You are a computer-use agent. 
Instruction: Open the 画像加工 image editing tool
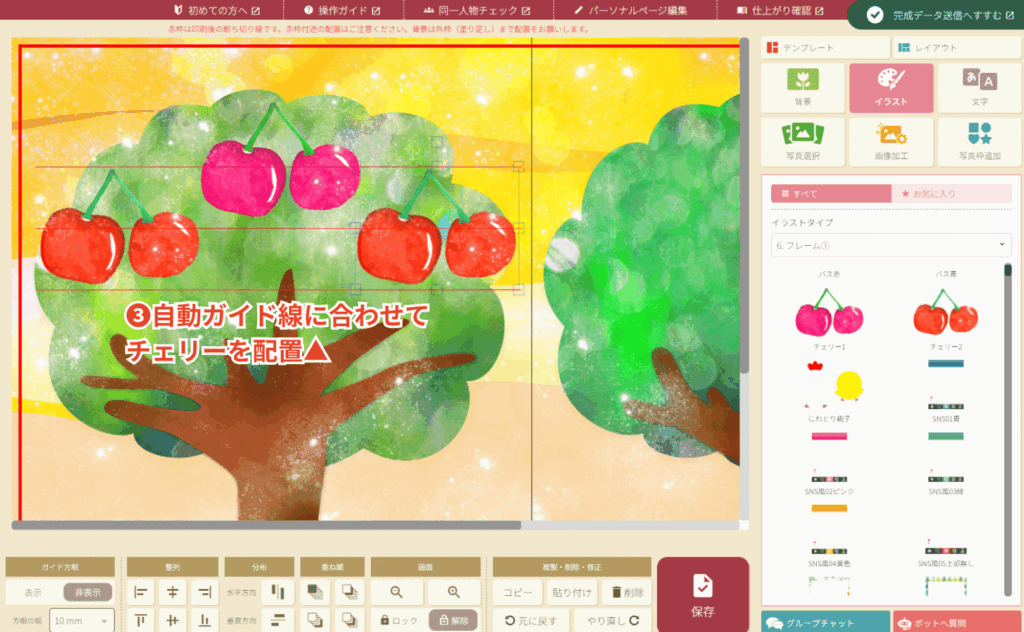coord(890,142)
